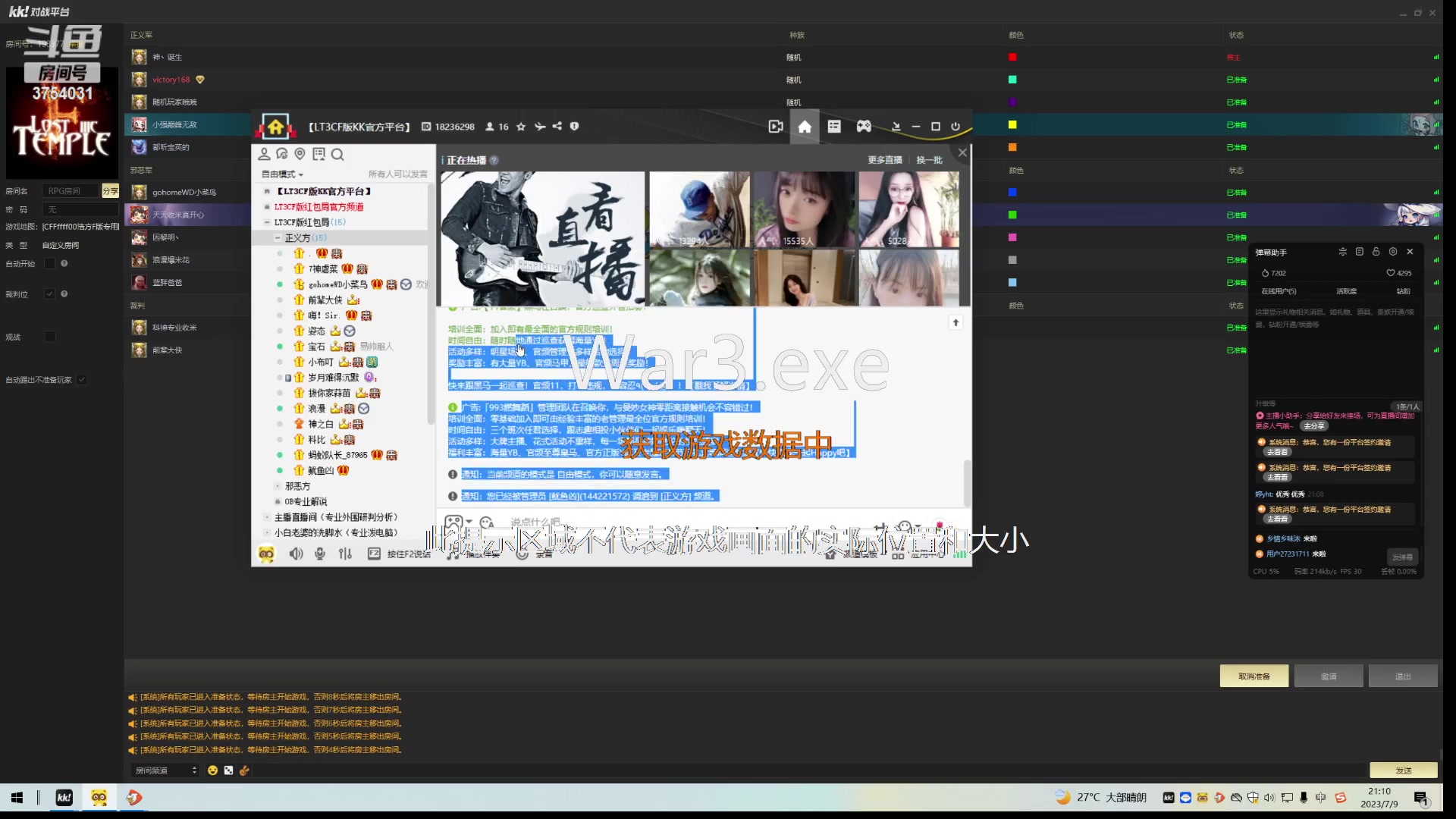Click 分享 button next to room name
Image resolution: width=1456 pixels, height=819 pixels.
click(111, 191)
